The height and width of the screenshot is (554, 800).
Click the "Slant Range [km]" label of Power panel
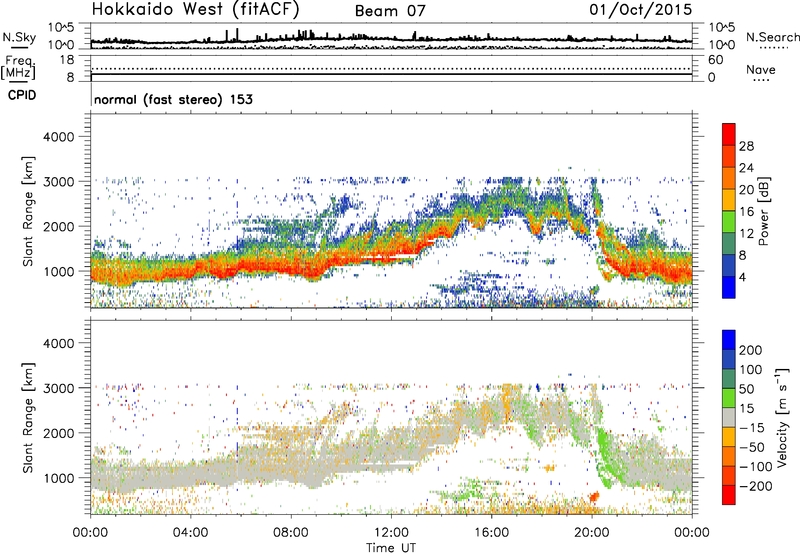28,211
